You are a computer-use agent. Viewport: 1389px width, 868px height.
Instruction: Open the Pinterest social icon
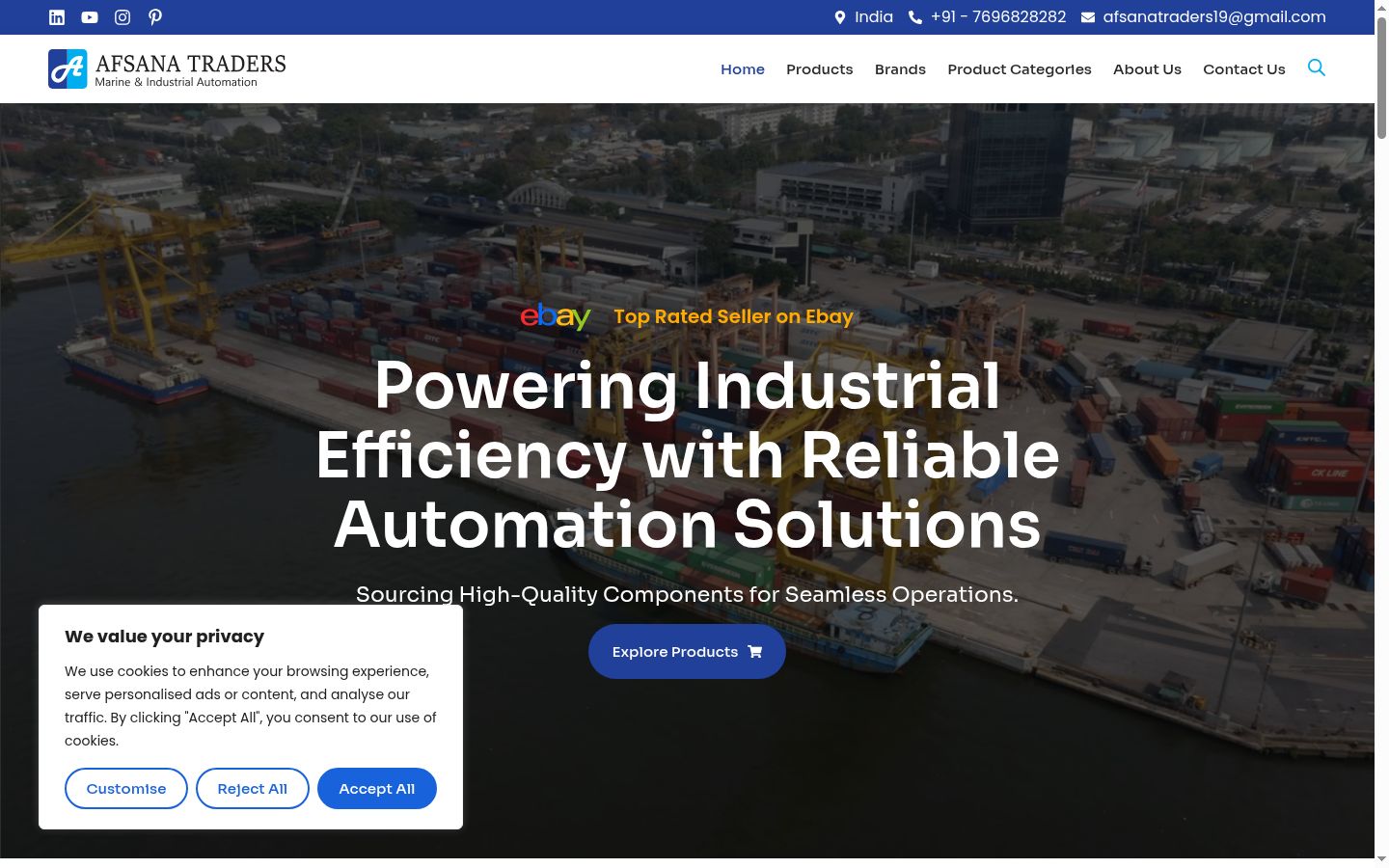tap(155, 17)
